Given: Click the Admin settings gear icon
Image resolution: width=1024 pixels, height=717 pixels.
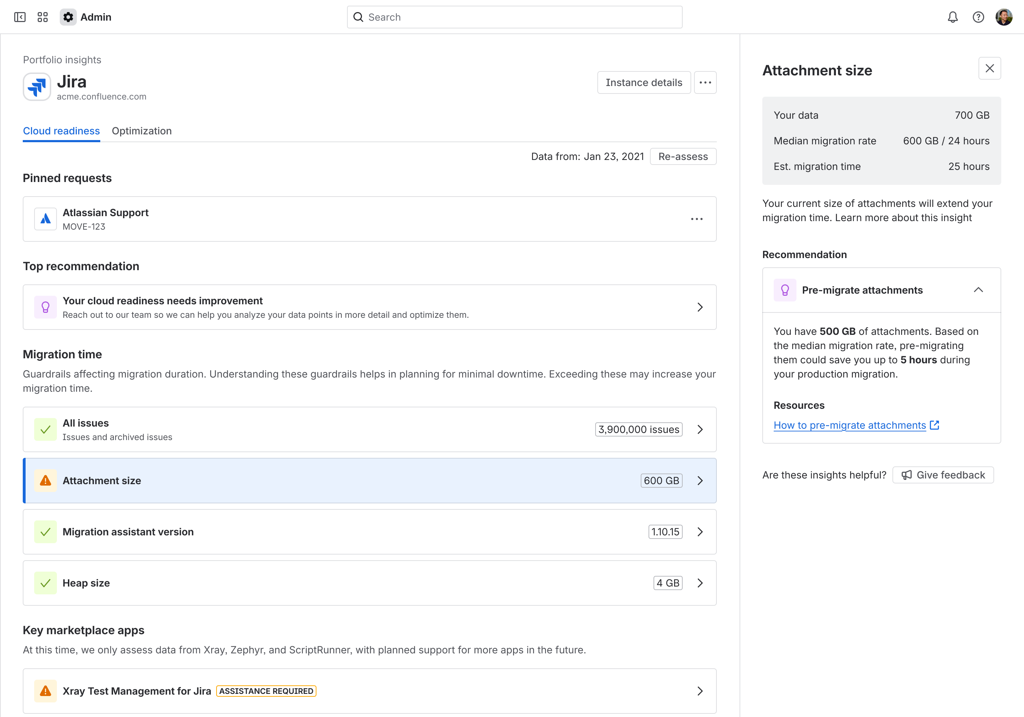Looking at the screenshot, I should [x=67, y=16].
